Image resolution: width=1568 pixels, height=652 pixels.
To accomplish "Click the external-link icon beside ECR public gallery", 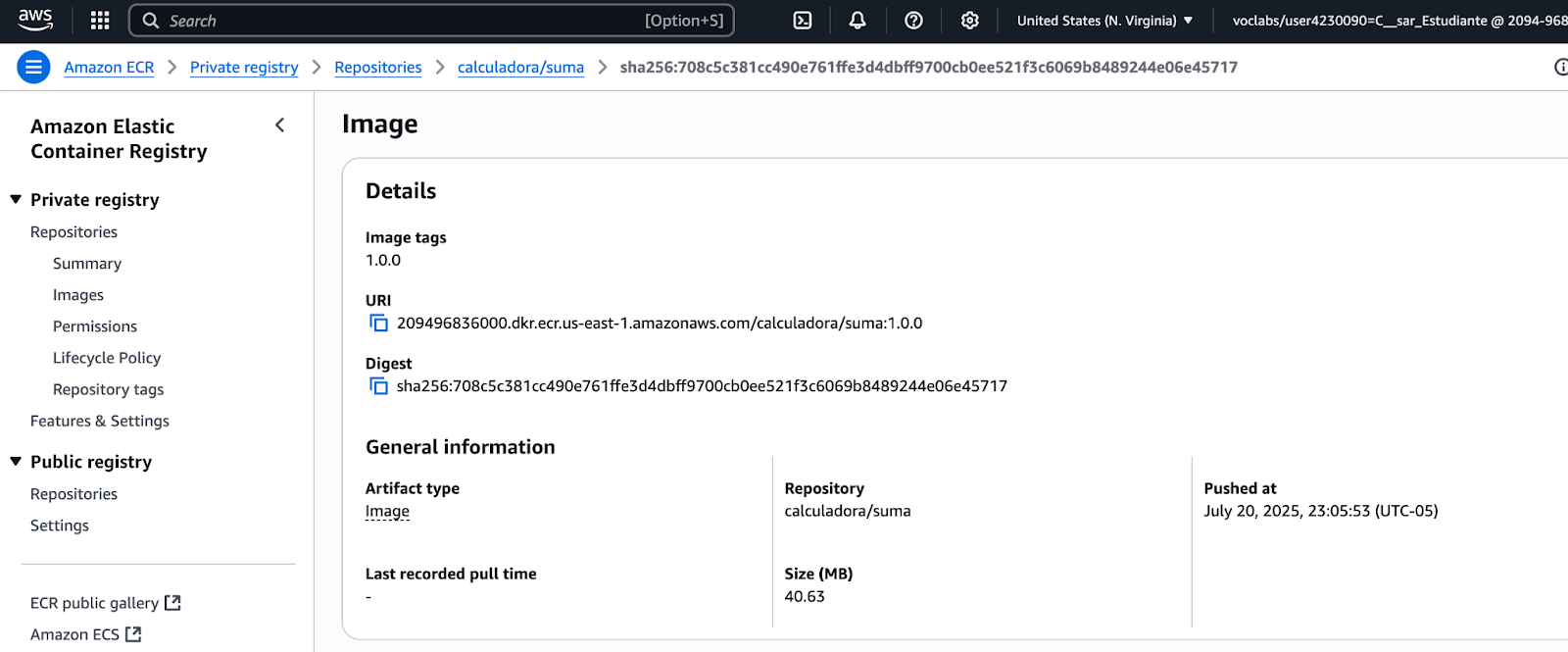I will [173, 602].
